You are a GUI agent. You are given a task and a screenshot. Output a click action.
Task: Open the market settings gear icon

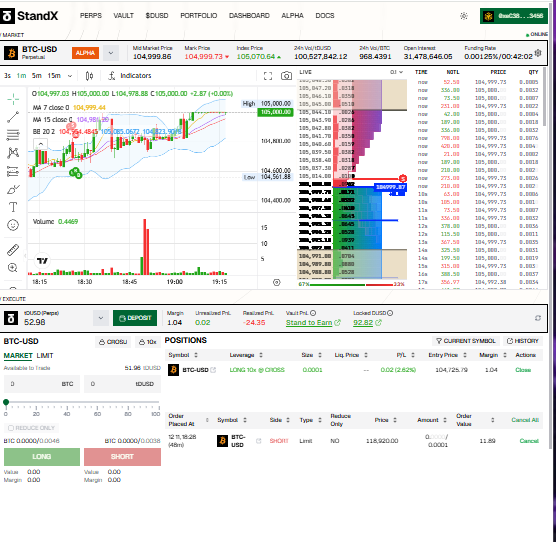click(538, 53)
